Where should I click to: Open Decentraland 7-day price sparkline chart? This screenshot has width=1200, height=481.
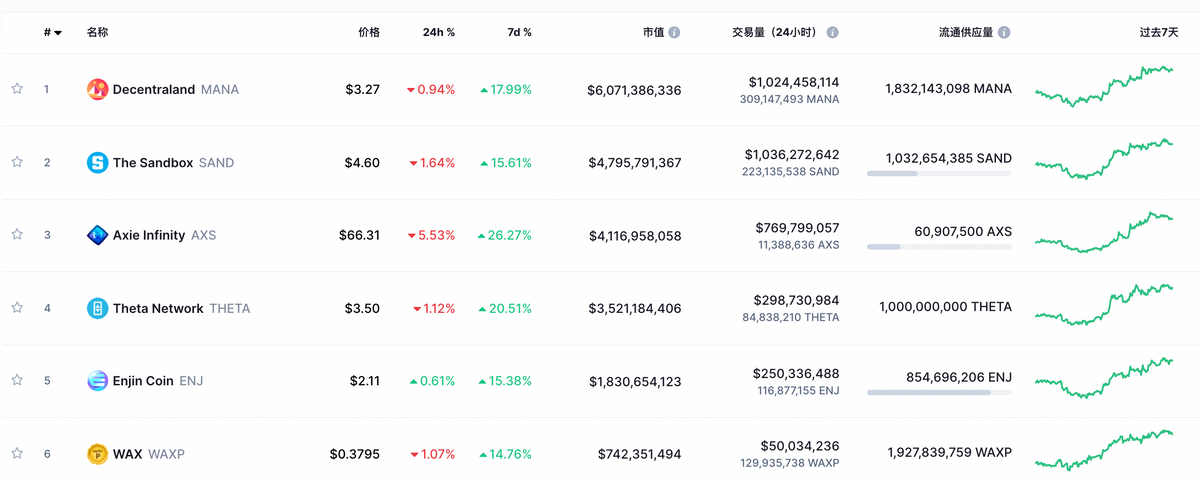[x=1105, y=86]
